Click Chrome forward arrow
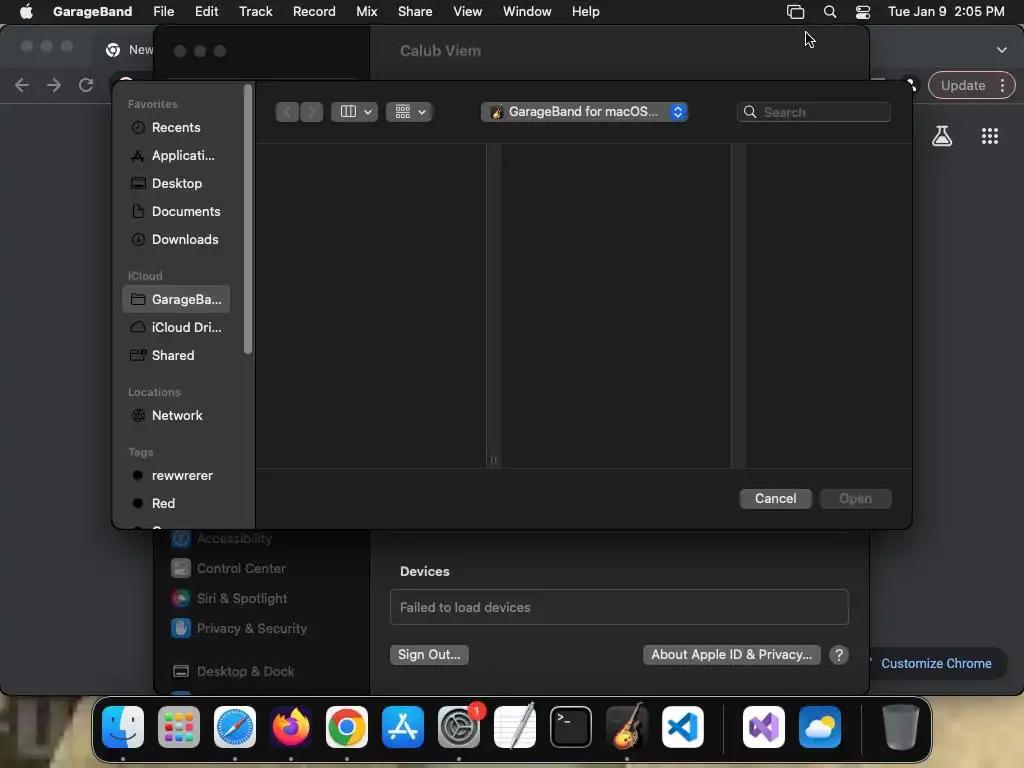Viewport: 1024px width, 768px height. (54, 85)
